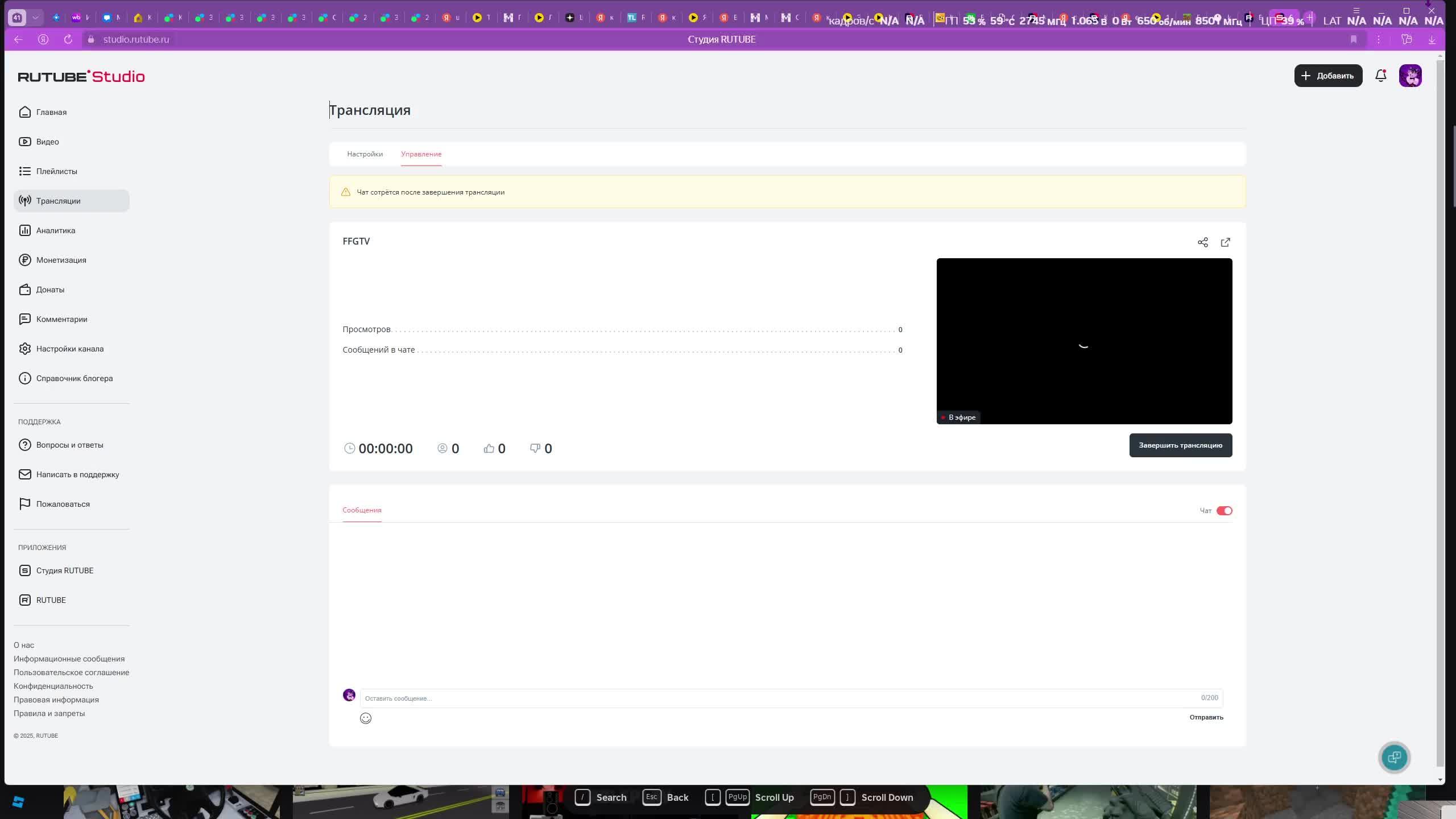The image size is (1456, 819).
Task: Toggle the Чат switch off
Action: pos(1224,511)
